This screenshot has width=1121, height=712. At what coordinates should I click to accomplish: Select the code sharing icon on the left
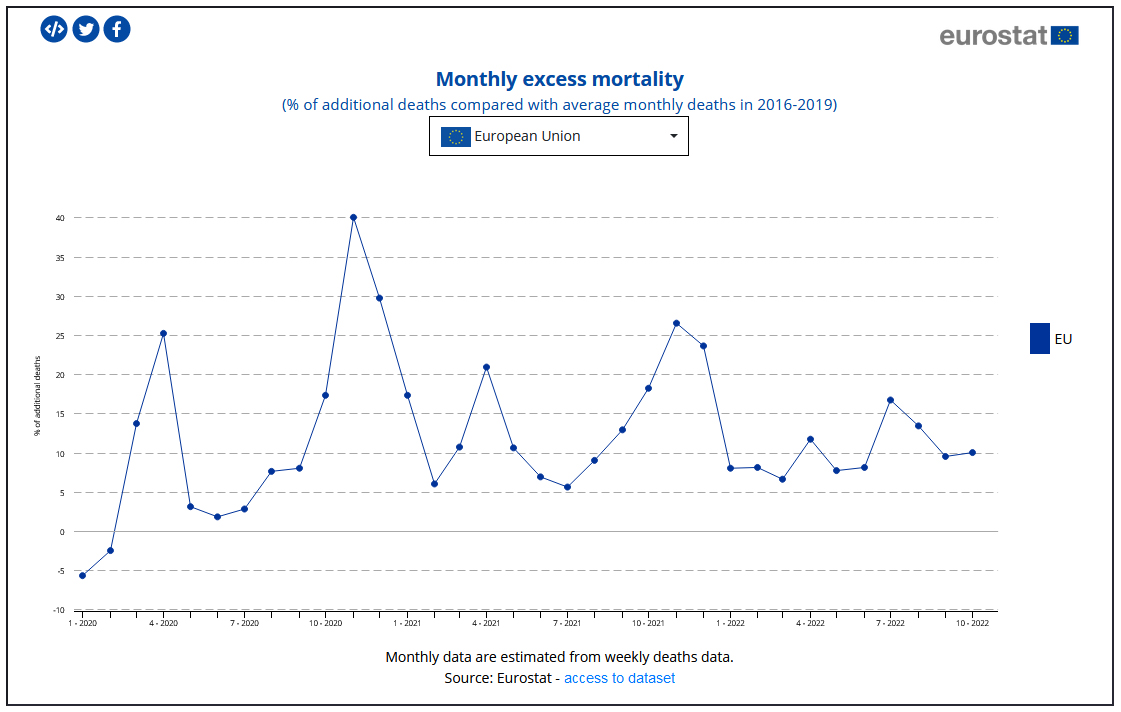(x=55, y=29)
